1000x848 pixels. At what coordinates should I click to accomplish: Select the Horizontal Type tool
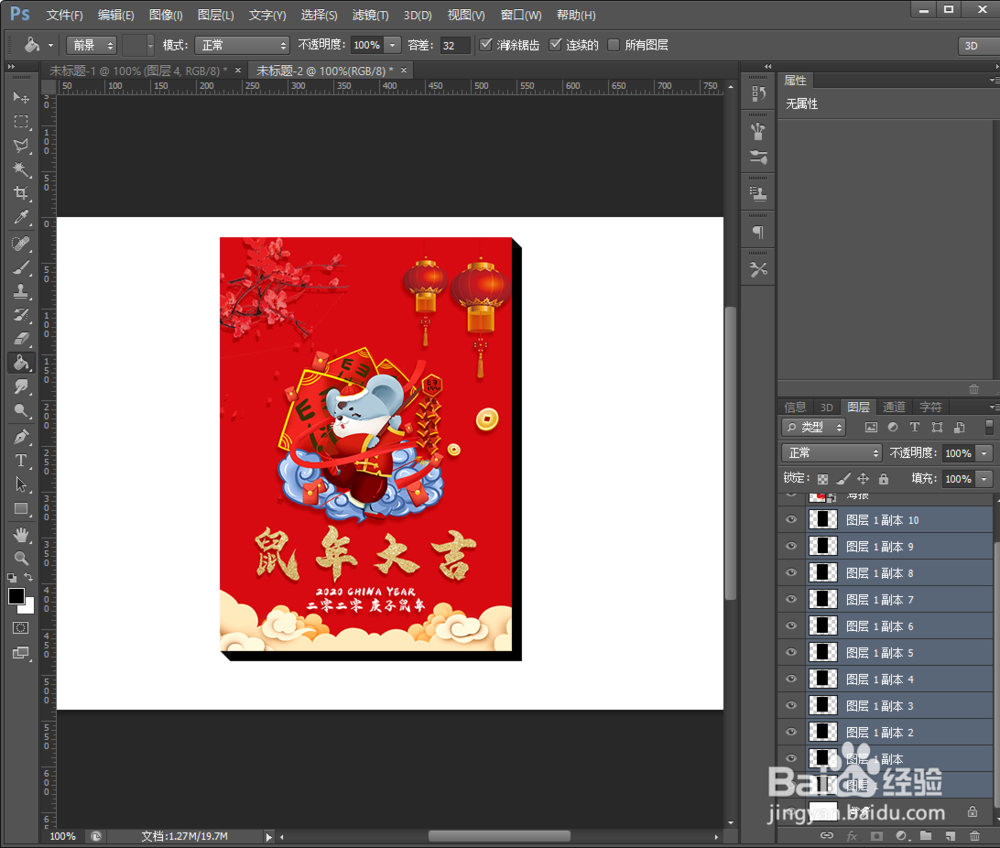tap(21, 460)
